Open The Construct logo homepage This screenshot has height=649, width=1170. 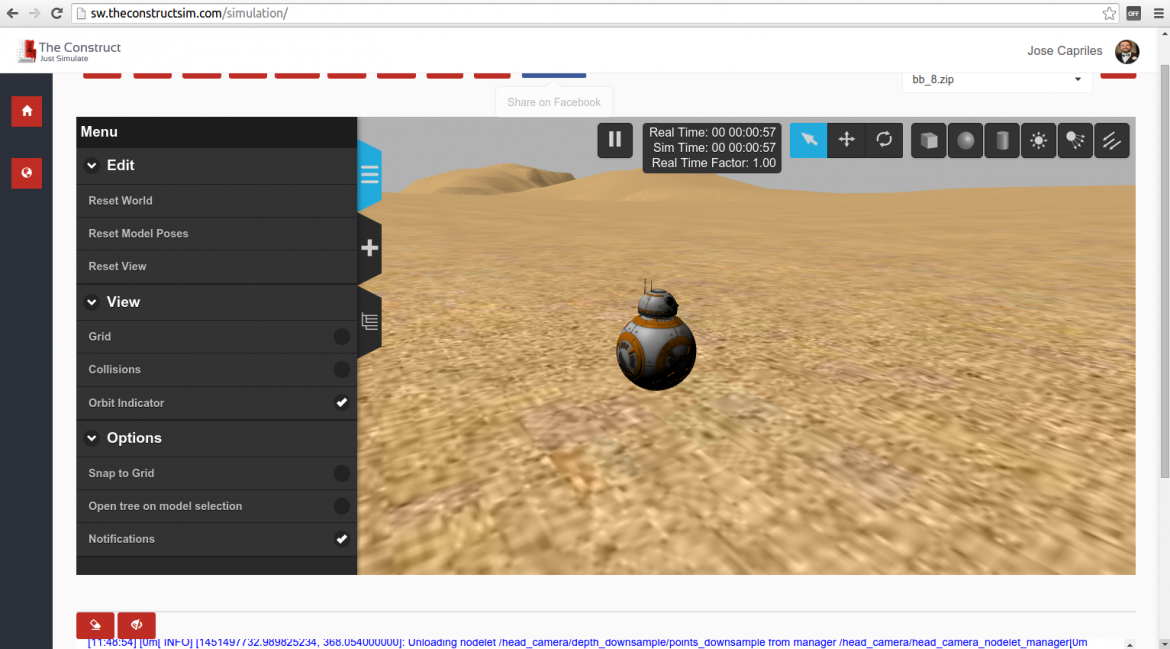tap(69, 51)
